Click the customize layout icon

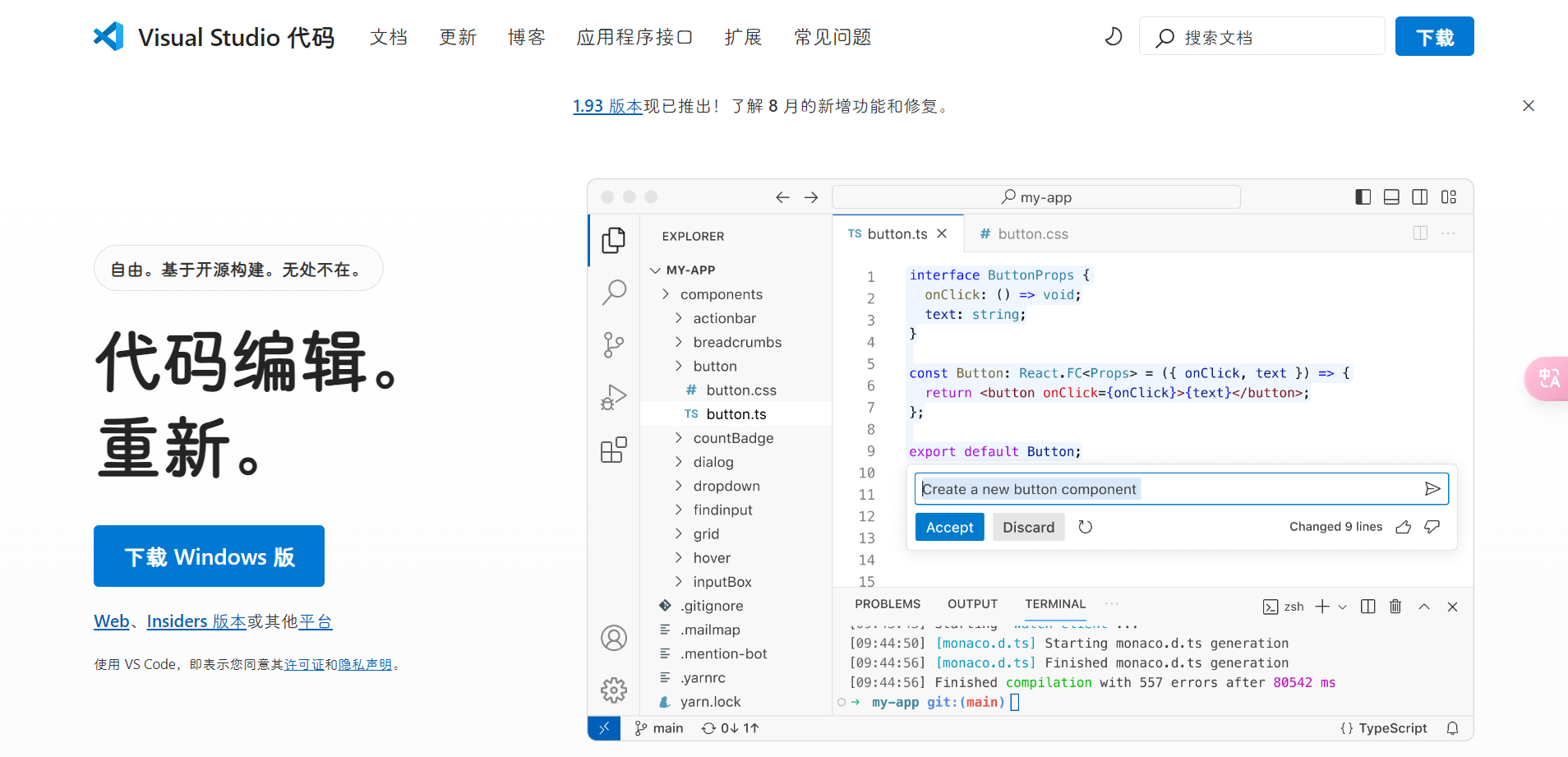(x=1449, y=197)
